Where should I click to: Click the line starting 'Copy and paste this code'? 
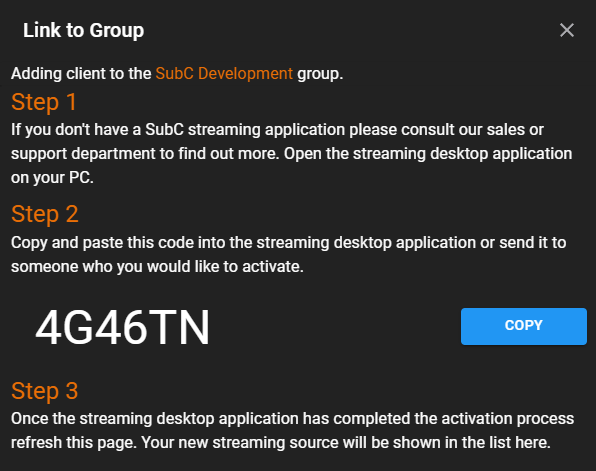coord(288,243)
